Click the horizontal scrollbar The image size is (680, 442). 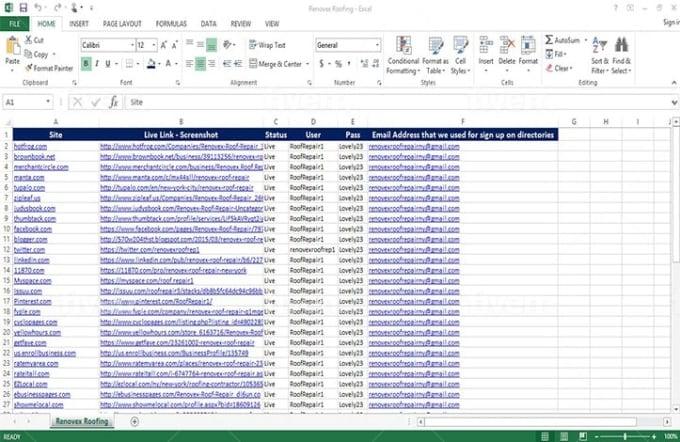click(x=530, y=422)
